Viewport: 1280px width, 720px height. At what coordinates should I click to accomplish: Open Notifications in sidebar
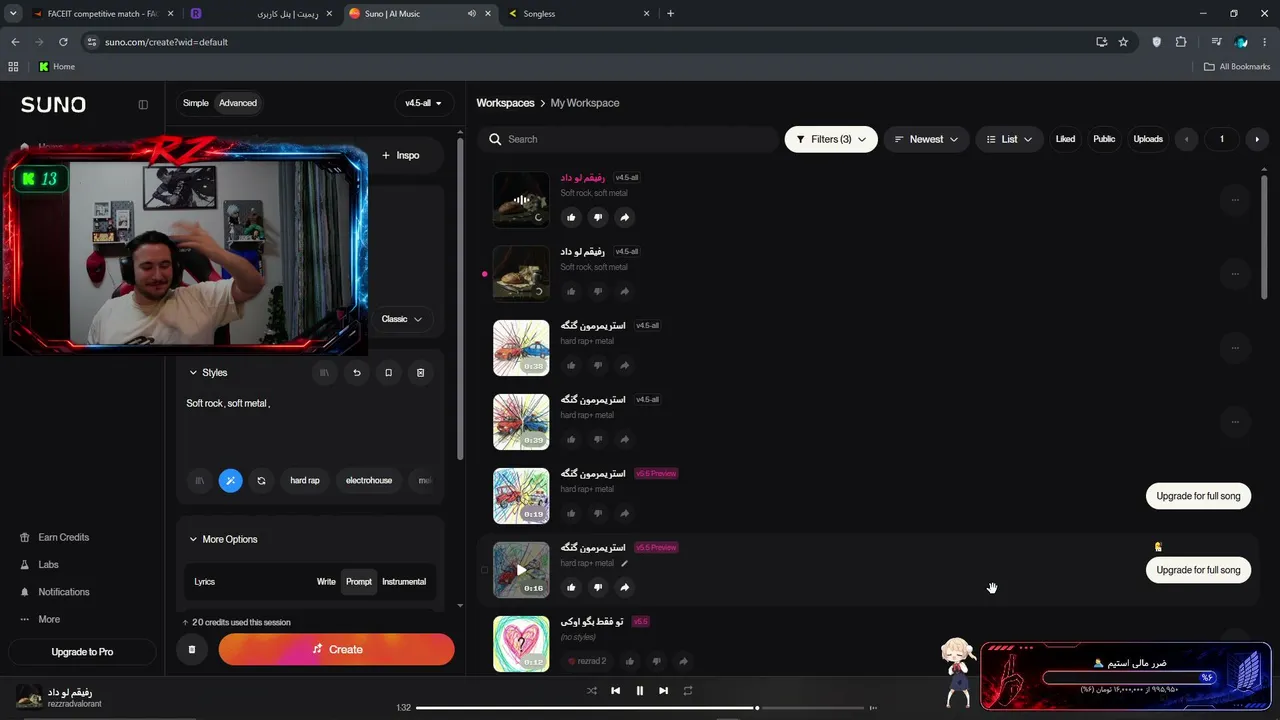(64, 592)
